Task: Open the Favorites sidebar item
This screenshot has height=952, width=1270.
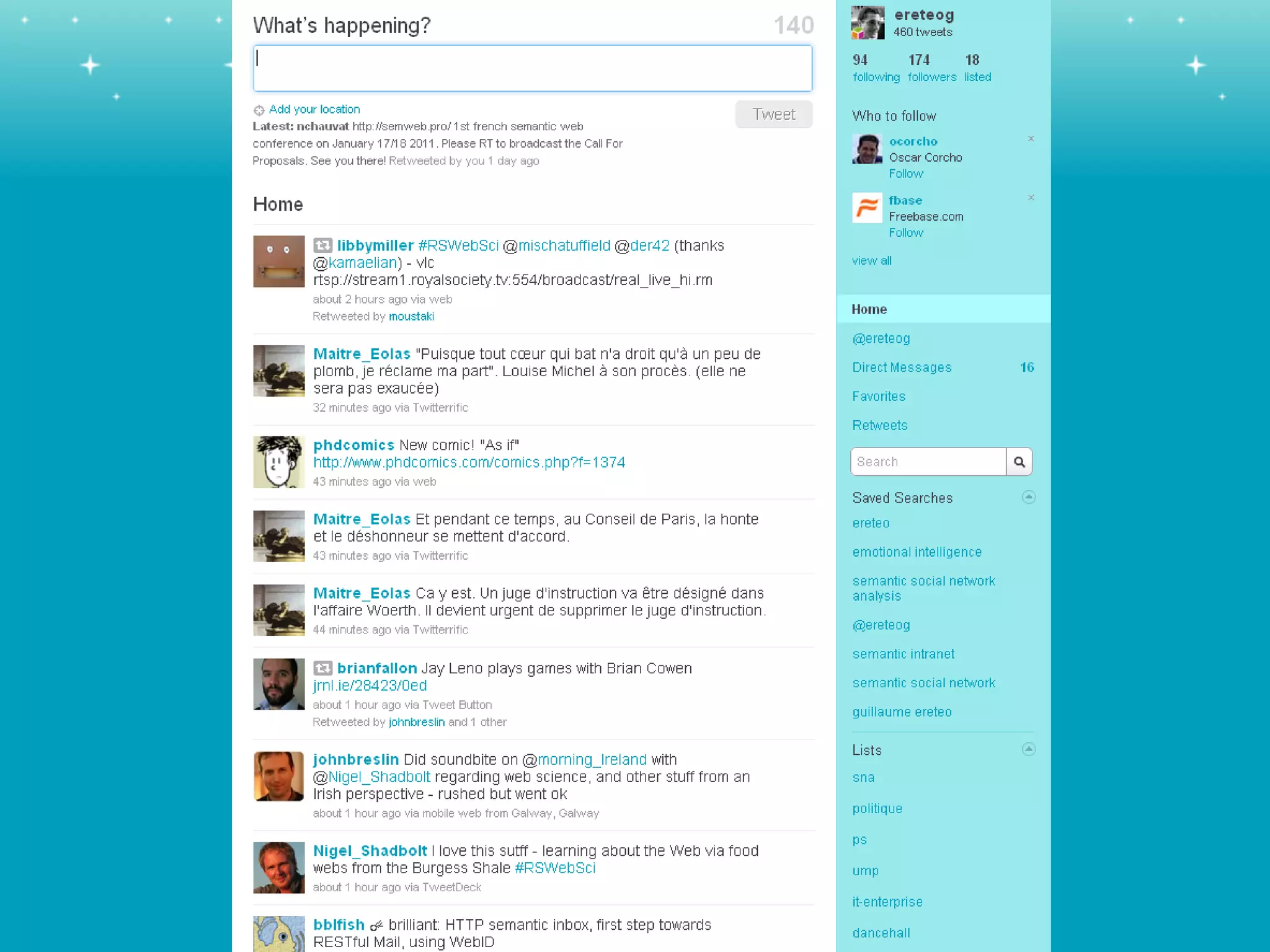Action: pyautogui.click(x=879, y=397)
